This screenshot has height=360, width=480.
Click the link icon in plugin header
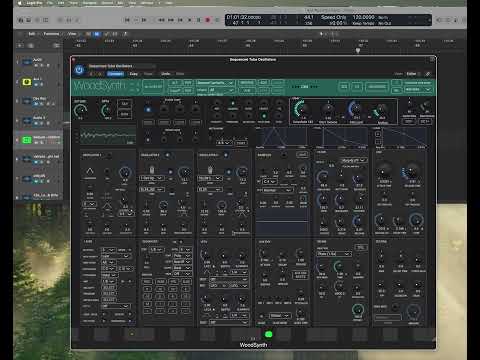click(428, 74)
